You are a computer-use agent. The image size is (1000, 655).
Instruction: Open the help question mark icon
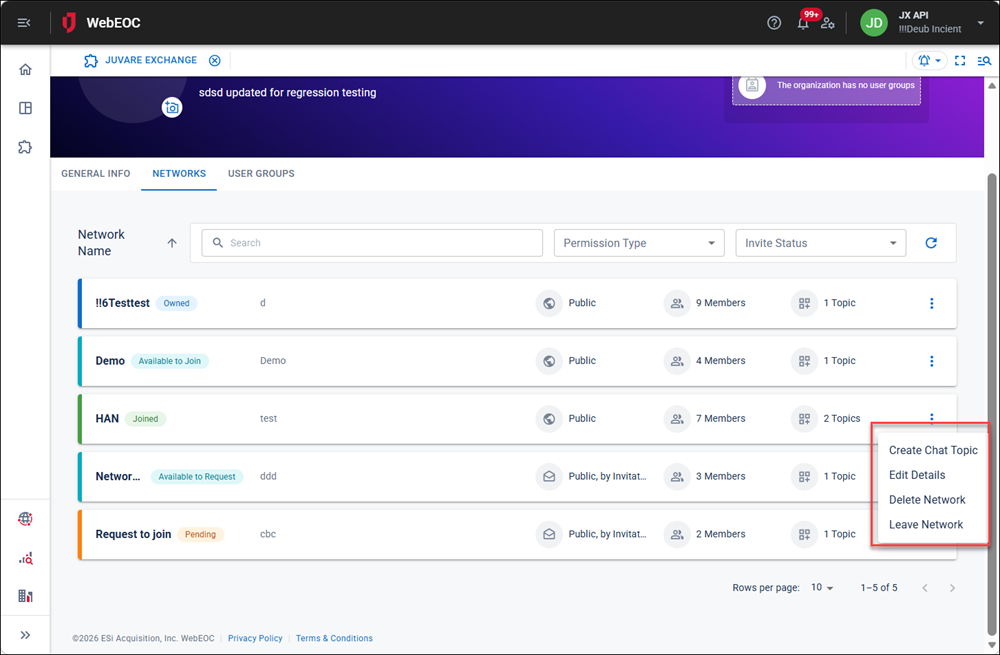[x=774, y=23]
